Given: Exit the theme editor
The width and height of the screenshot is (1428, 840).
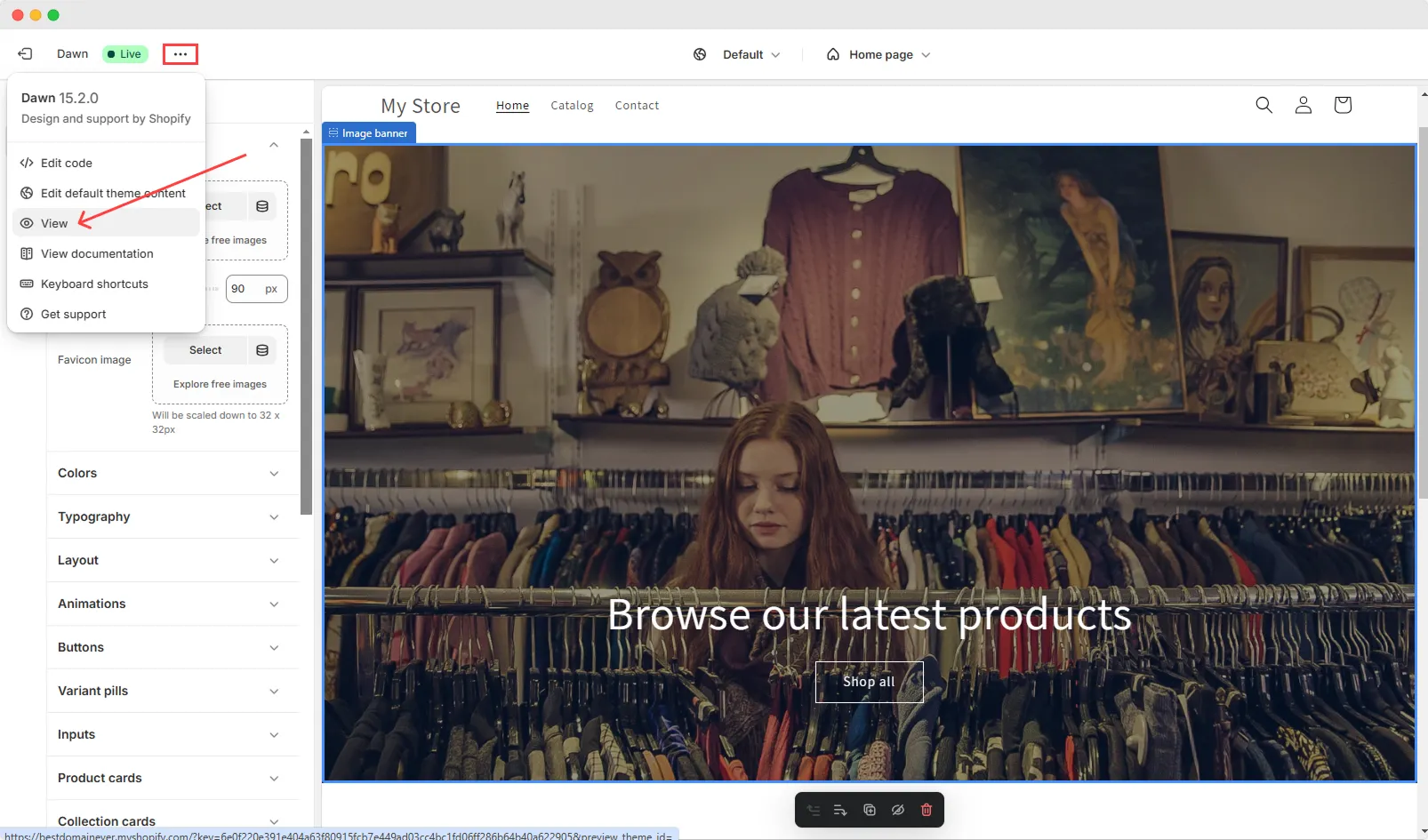Looking at the screenshot, I should (x=25, y=53).
